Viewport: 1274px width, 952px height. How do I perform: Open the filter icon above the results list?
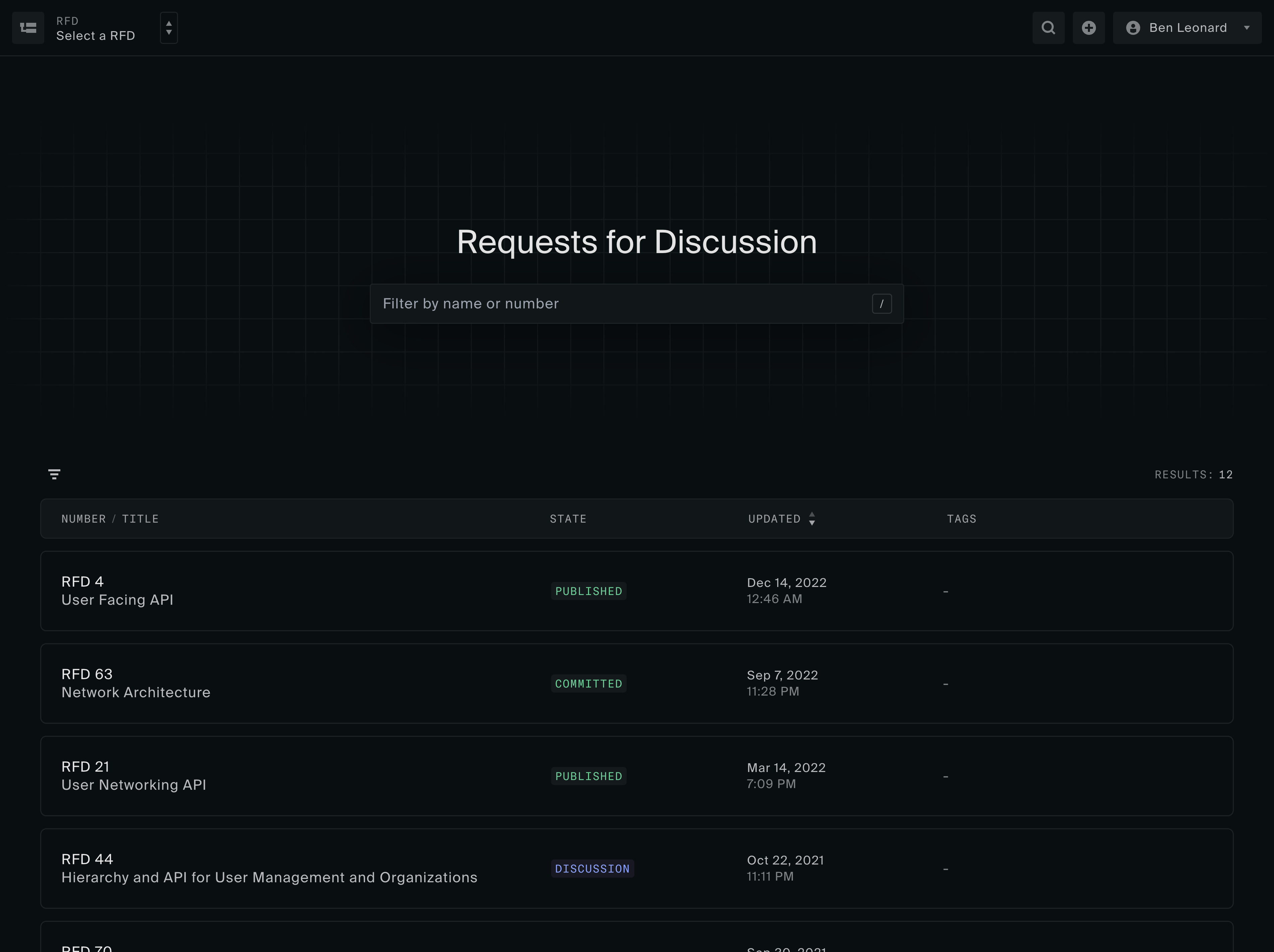55,474
